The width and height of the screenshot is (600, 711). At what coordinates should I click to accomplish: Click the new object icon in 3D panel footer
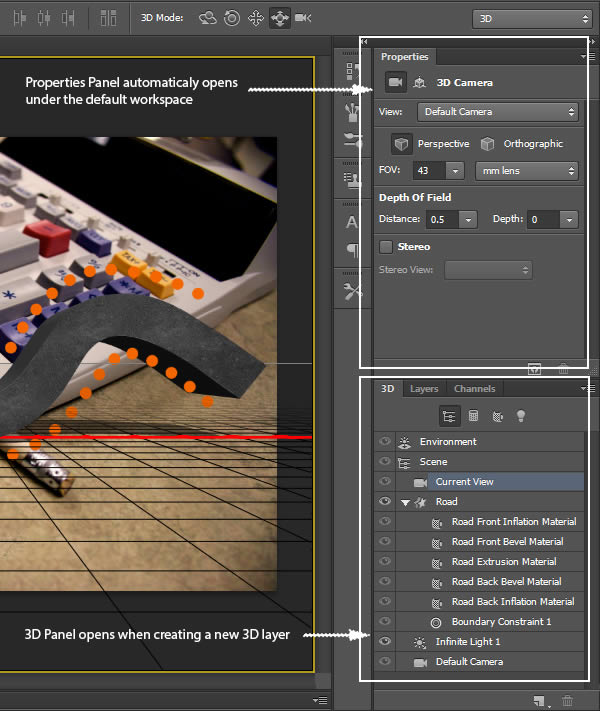point(539,701)
